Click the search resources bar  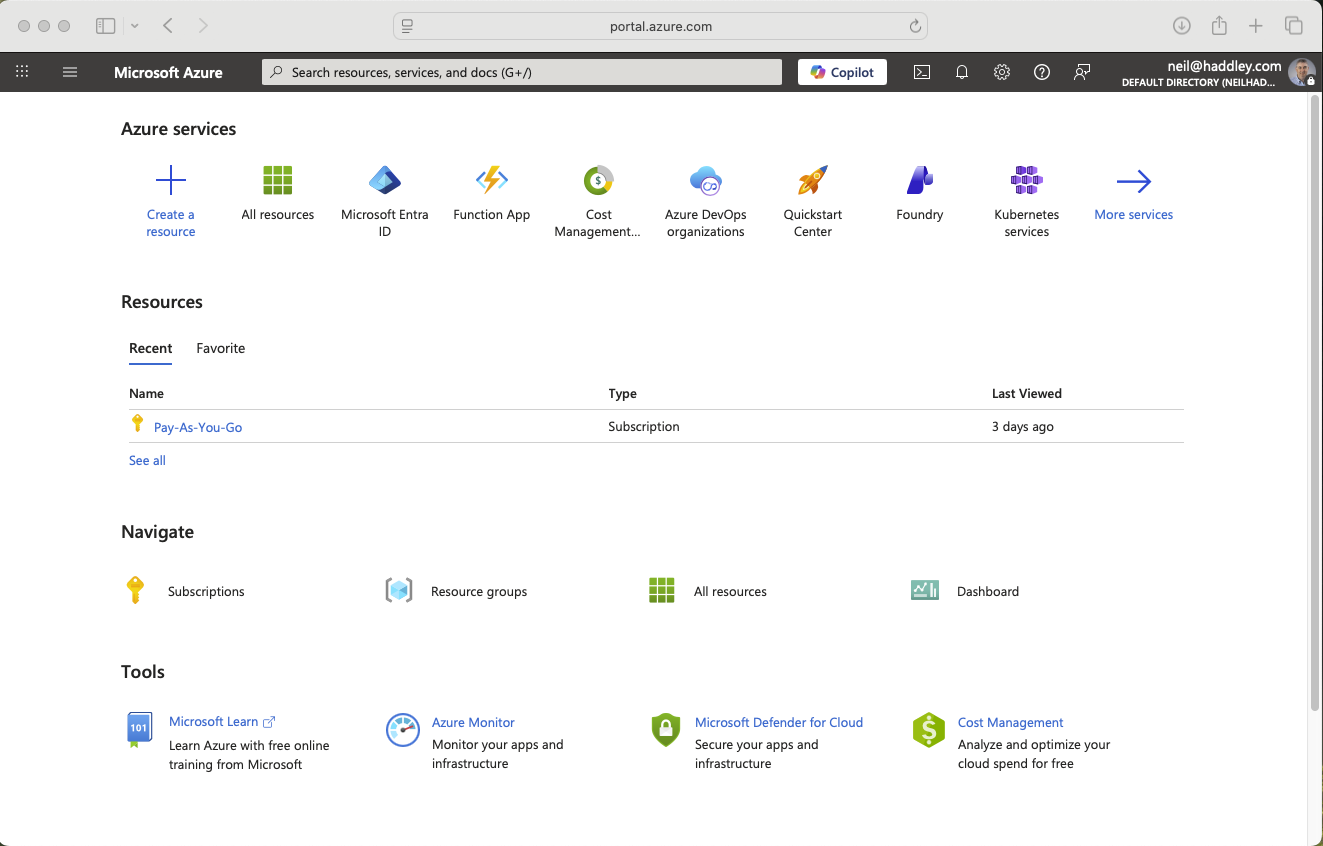tap(521, 72)
